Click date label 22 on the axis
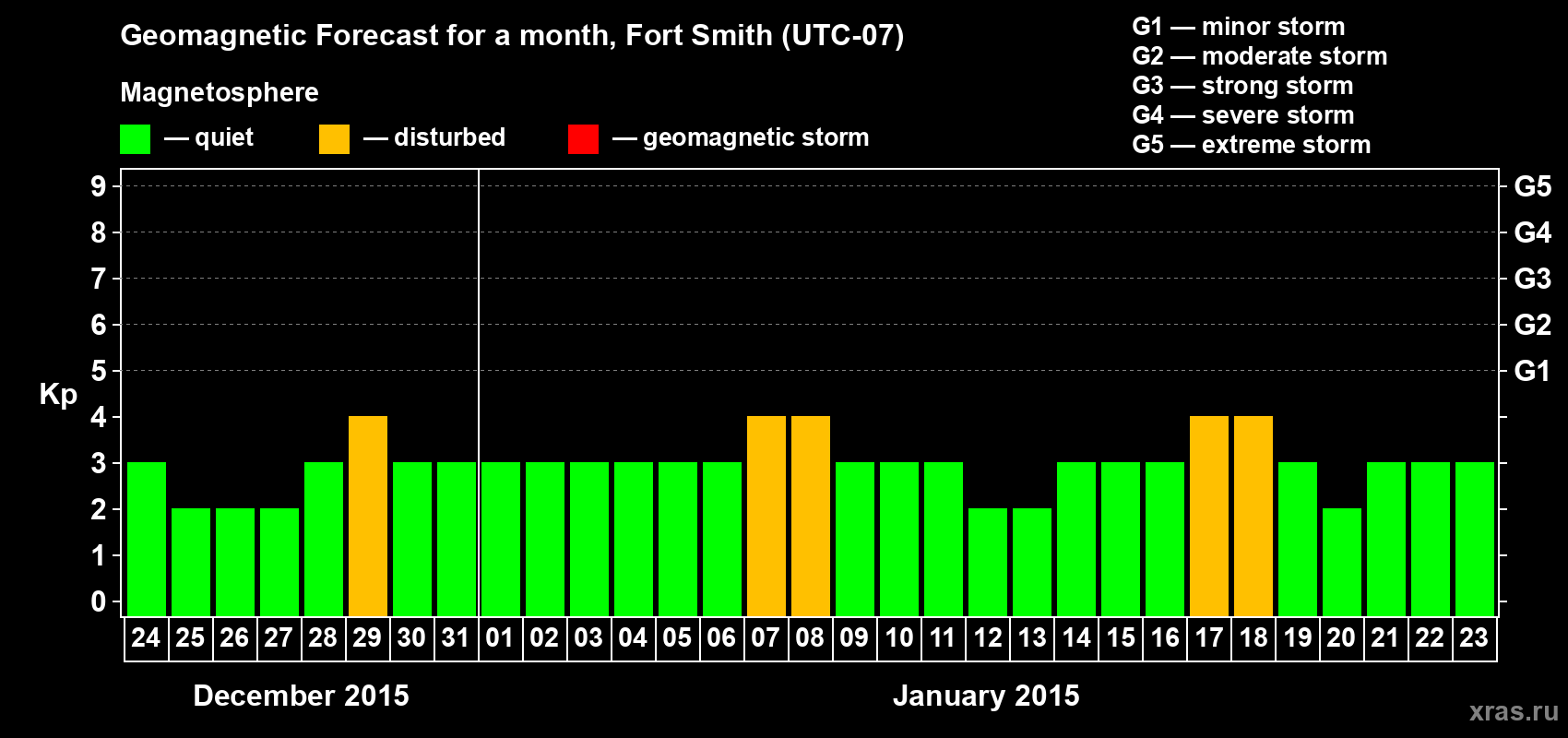1568x738 pixels. (1430, 638)
